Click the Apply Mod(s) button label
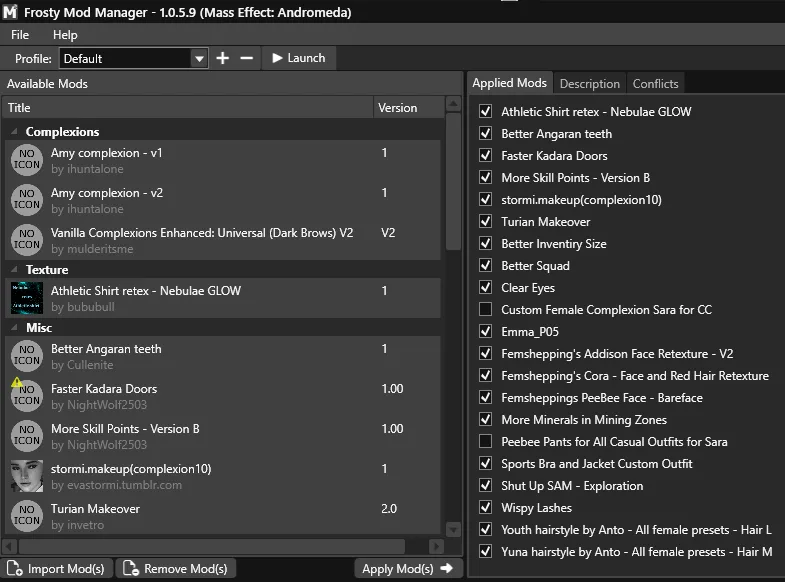Image resolution: width=785 pixels, height=582 pixels. (398, 569)
